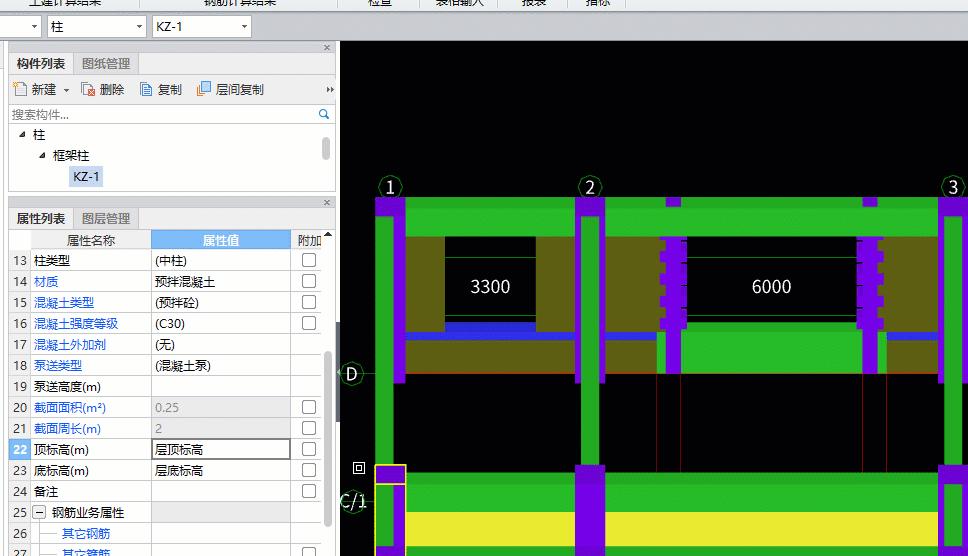Click the 删除 (Delete) component icon
The image size is (968, 556).
point(88,89)
